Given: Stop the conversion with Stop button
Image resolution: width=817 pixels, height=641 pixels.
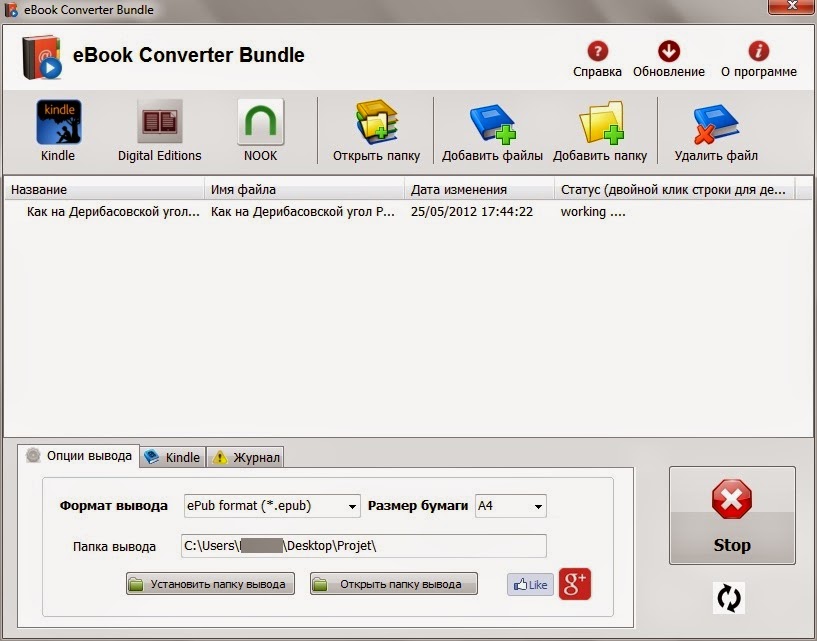Looking at the screenshot, I should [732, 515].
